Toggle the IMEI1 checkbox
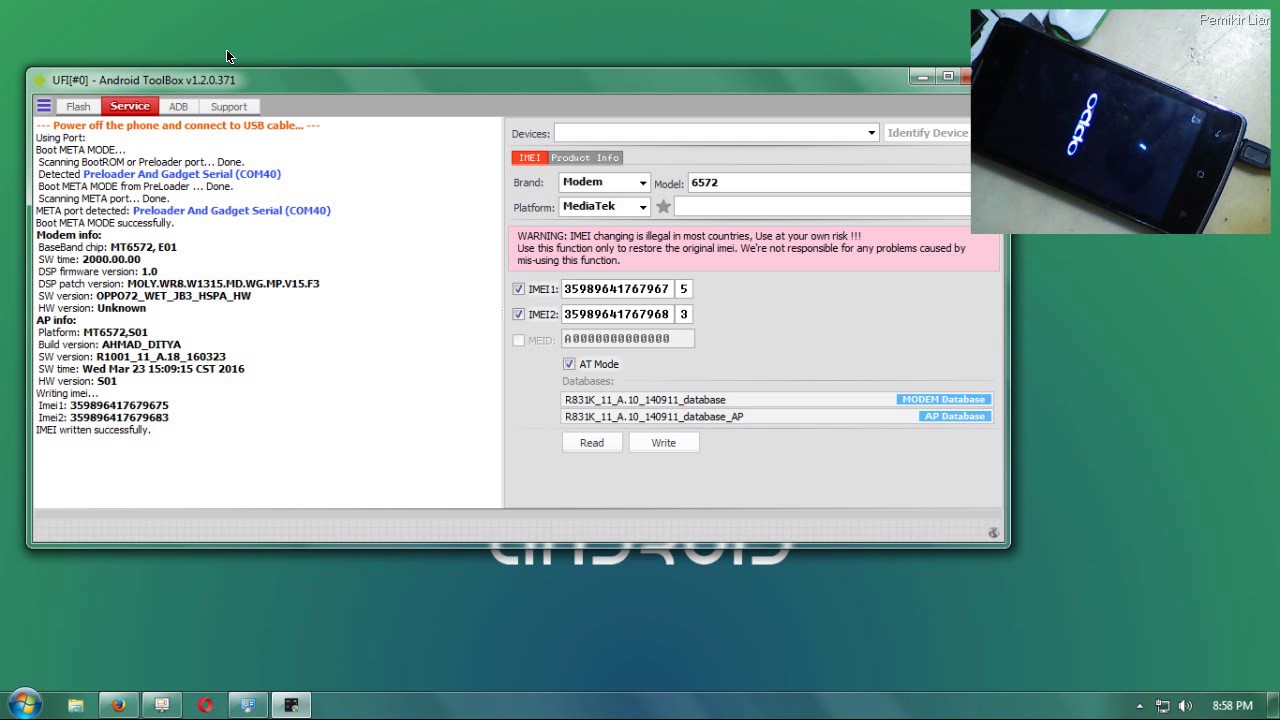The width and height of the screenshot is (1280, 720). (518, 289)
